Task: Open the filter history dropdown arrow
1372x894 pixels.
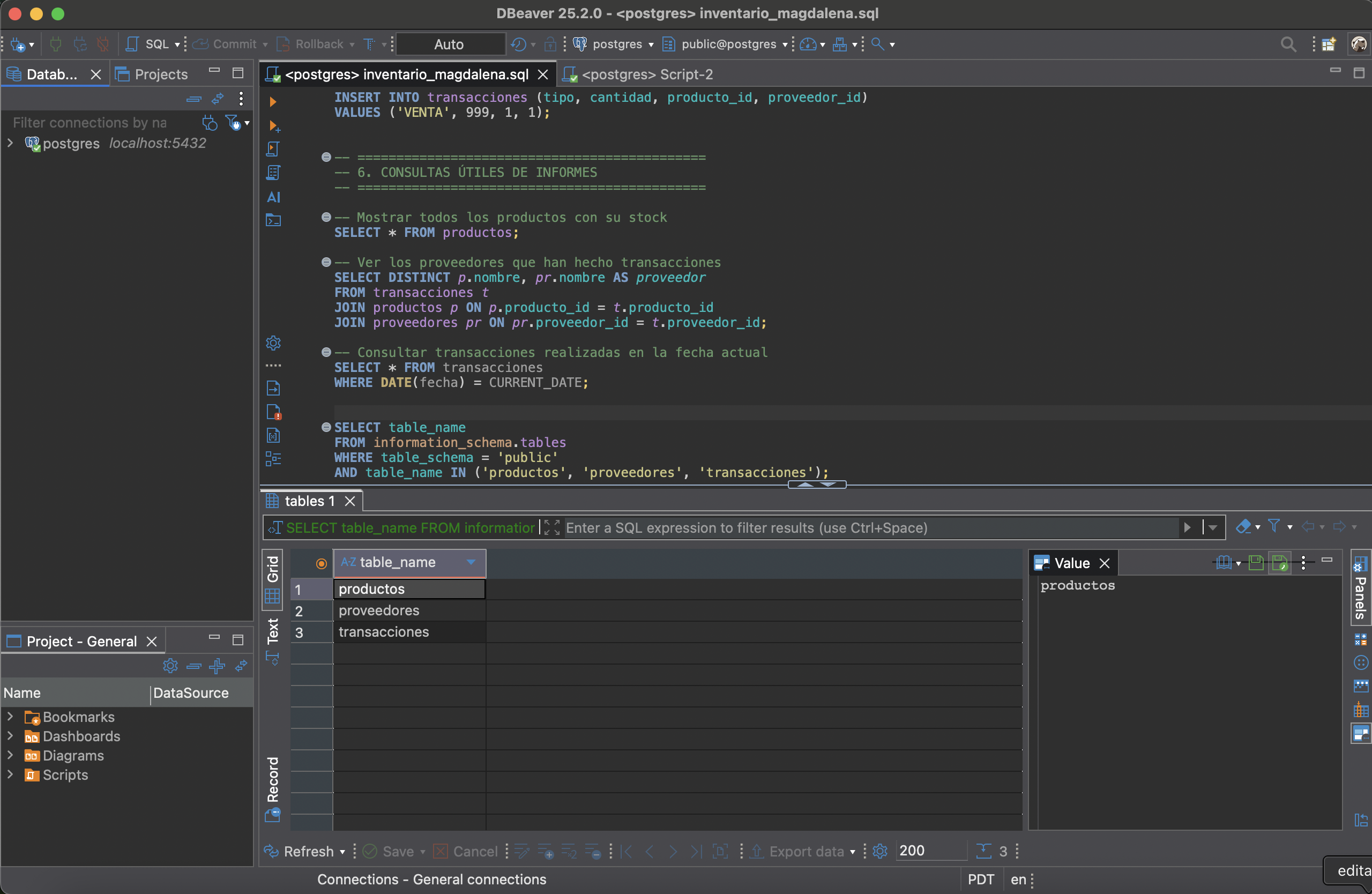Action: 1213,527
